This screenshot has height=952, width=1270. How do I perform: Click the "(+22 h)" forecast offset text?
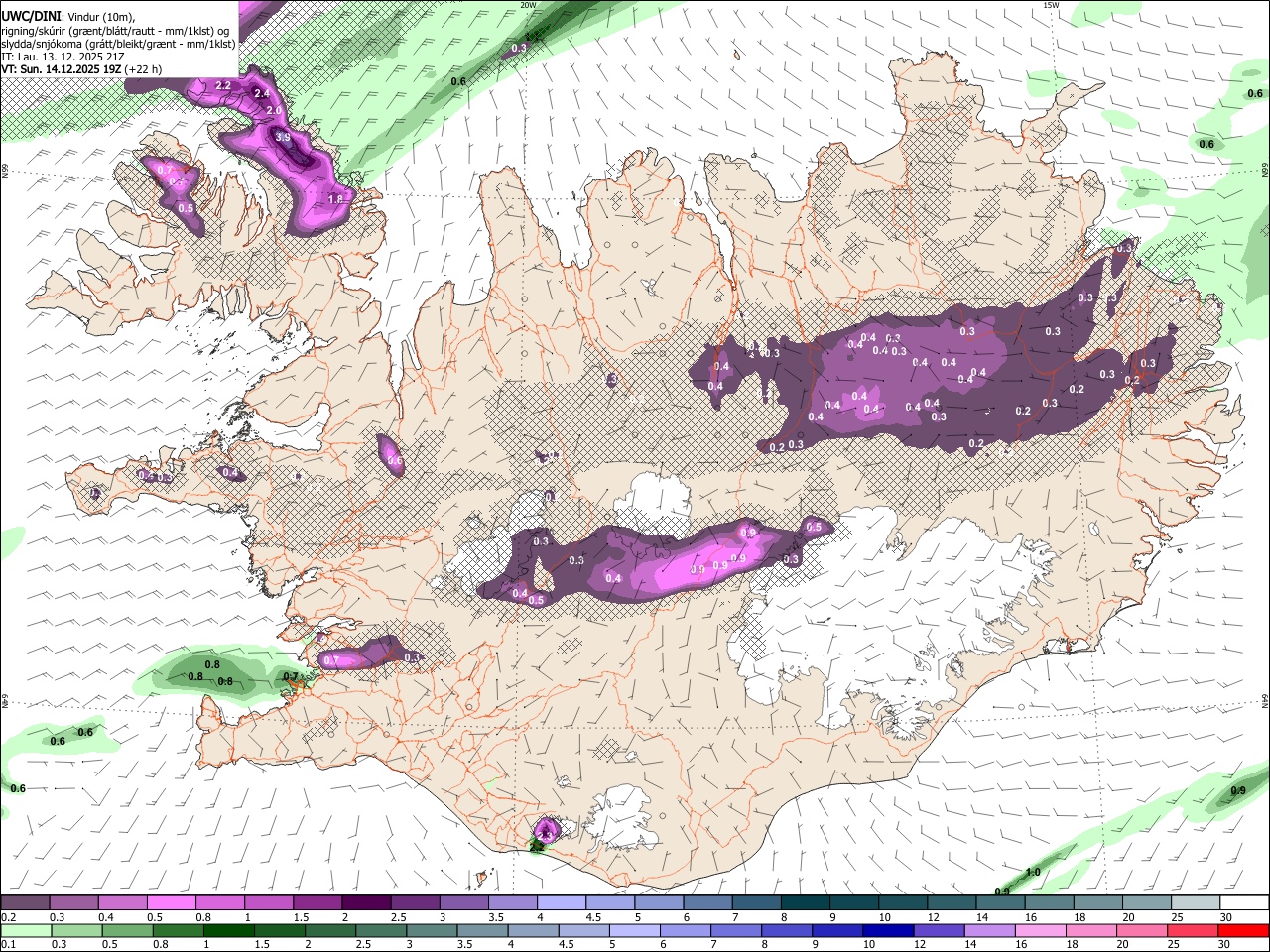tap(144, 69)
